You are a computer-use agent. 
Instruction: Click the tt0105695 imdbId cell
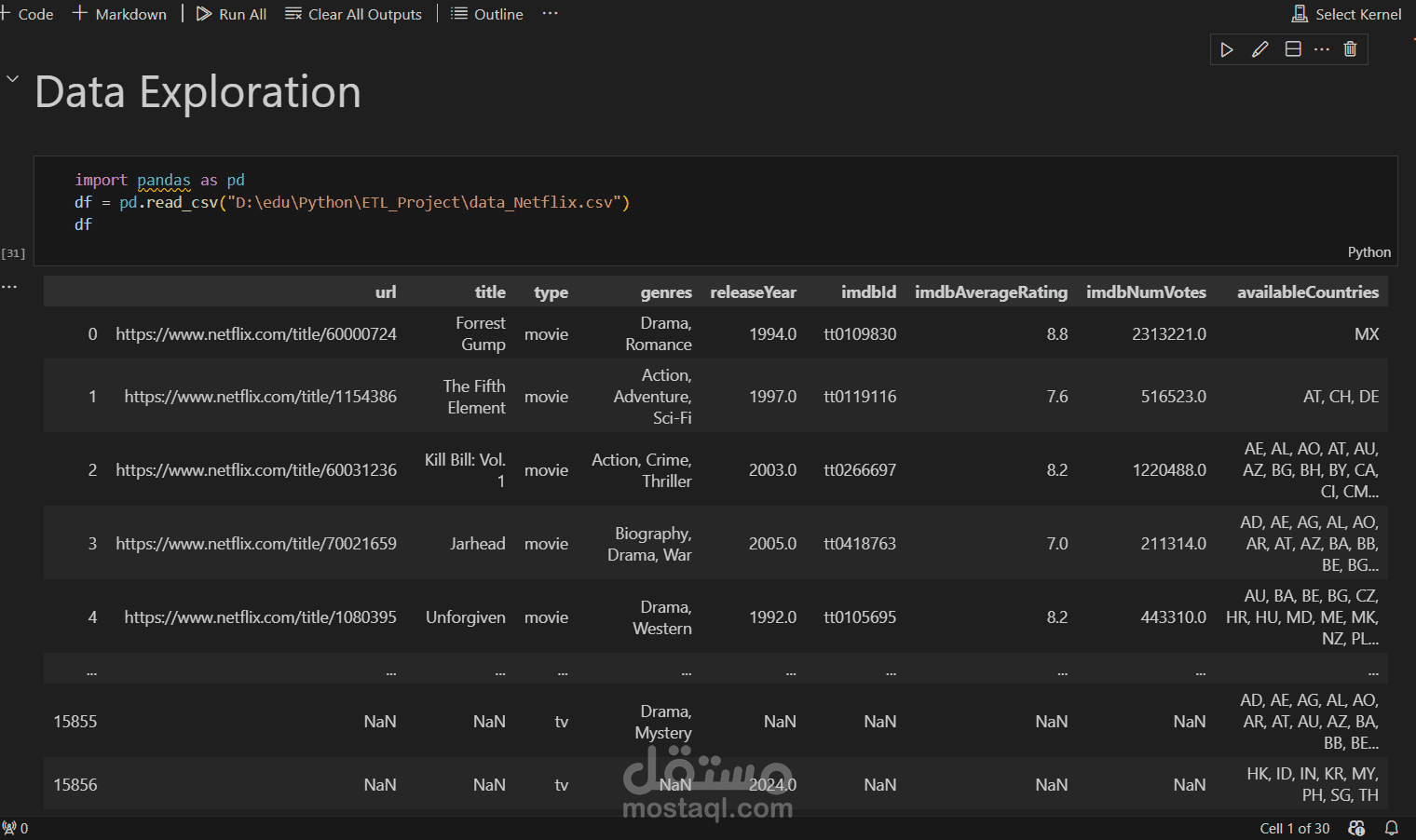[860, 617]
